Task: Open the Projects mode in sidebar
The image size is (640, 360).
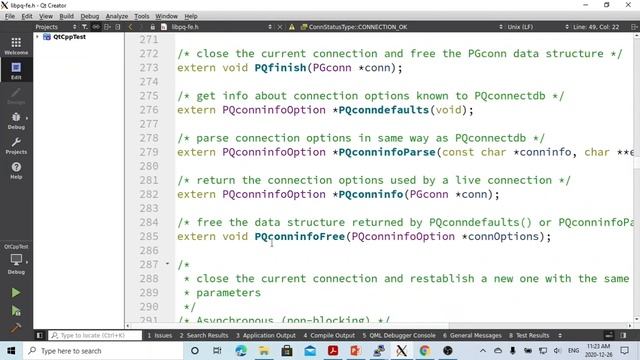Action: click(x=16, y=146)
